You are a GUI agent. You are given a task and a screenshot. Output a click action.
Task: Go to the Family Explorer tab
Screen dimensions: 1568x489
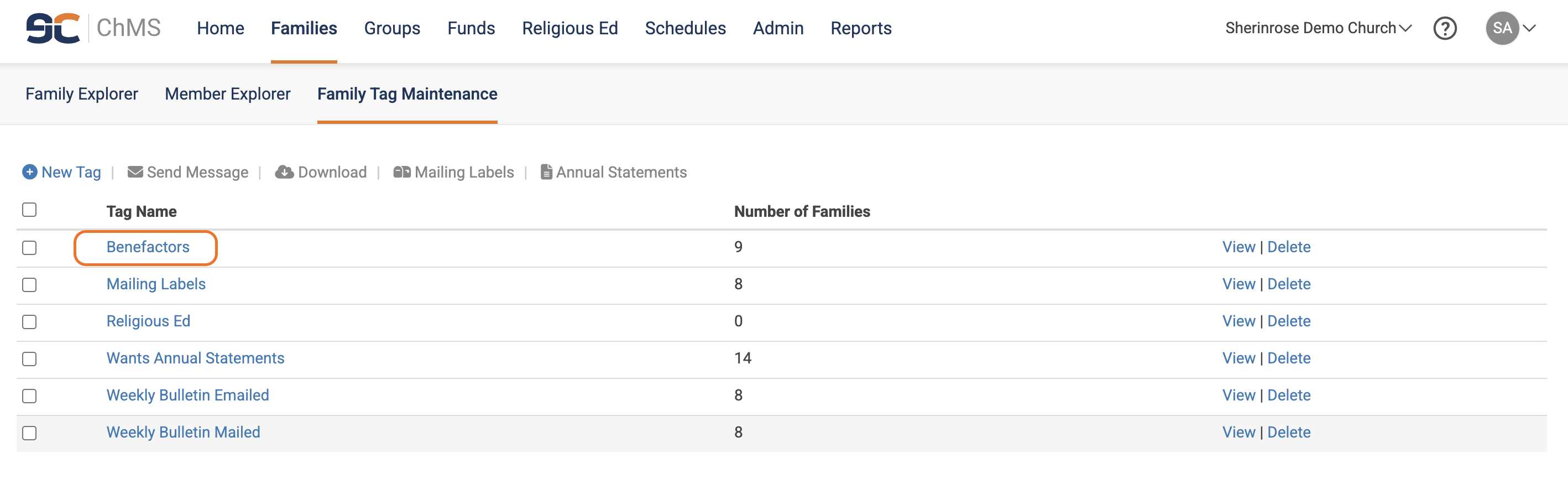tap(82, 94)
